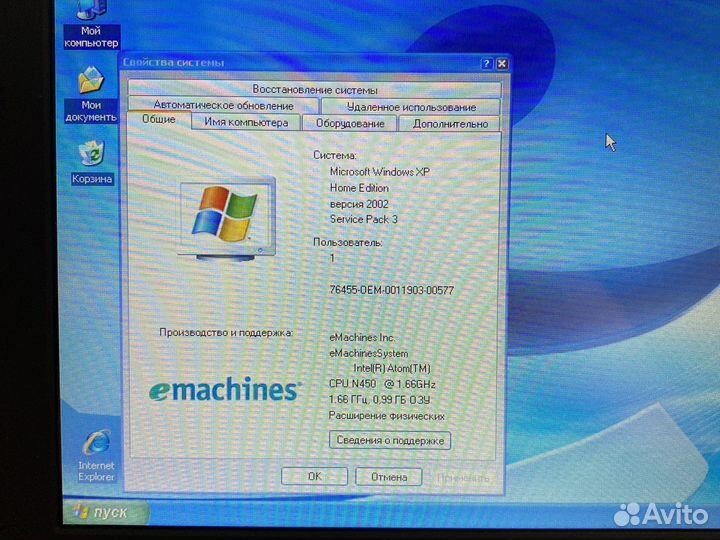Image resolution: width=720 pixels, height=540 pixels.
Task: Click the Home Edition text
Action: pos(359,188)
